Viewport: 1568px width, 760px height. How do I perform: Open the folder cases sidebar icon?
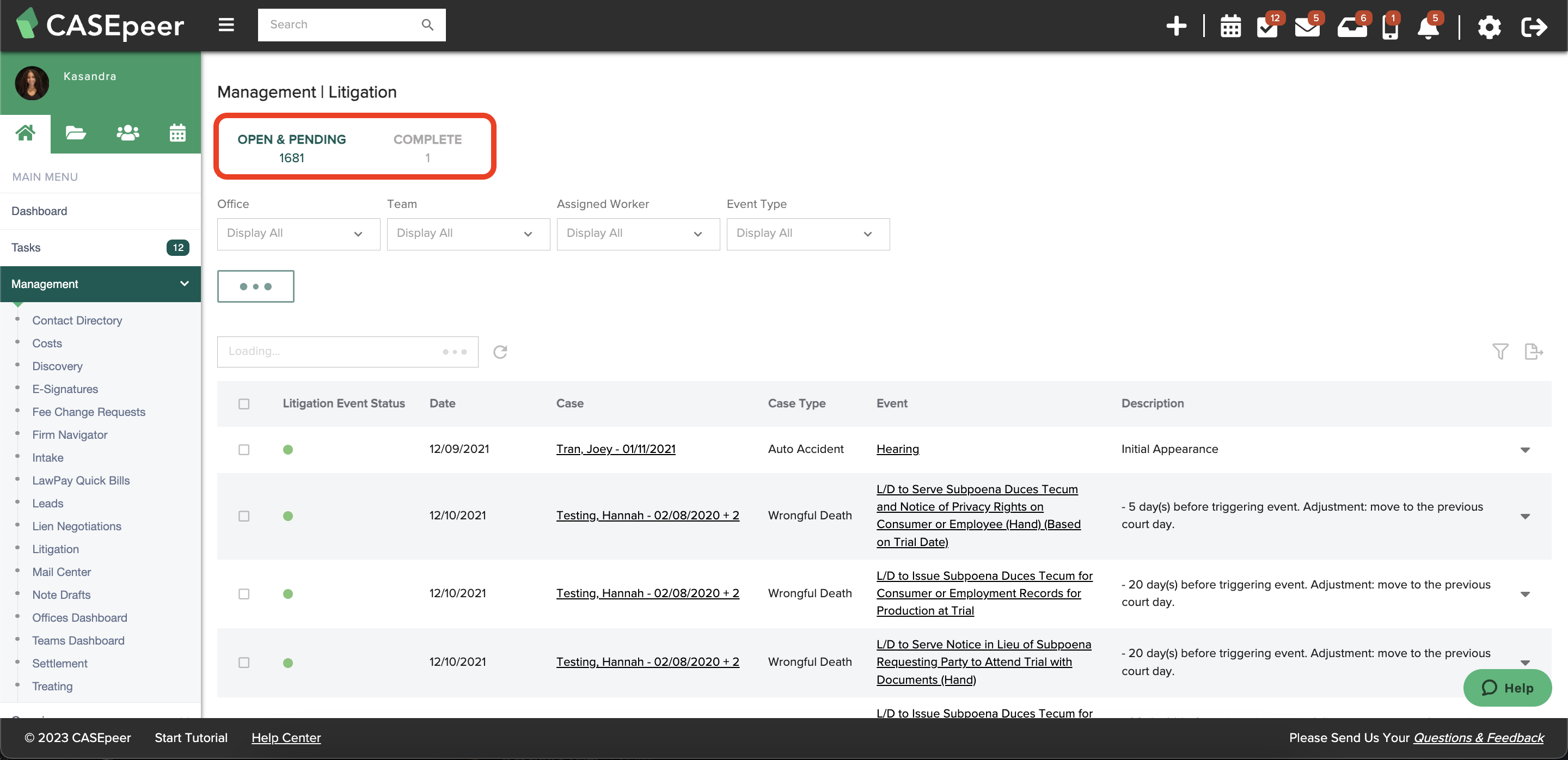click(76, 133)
